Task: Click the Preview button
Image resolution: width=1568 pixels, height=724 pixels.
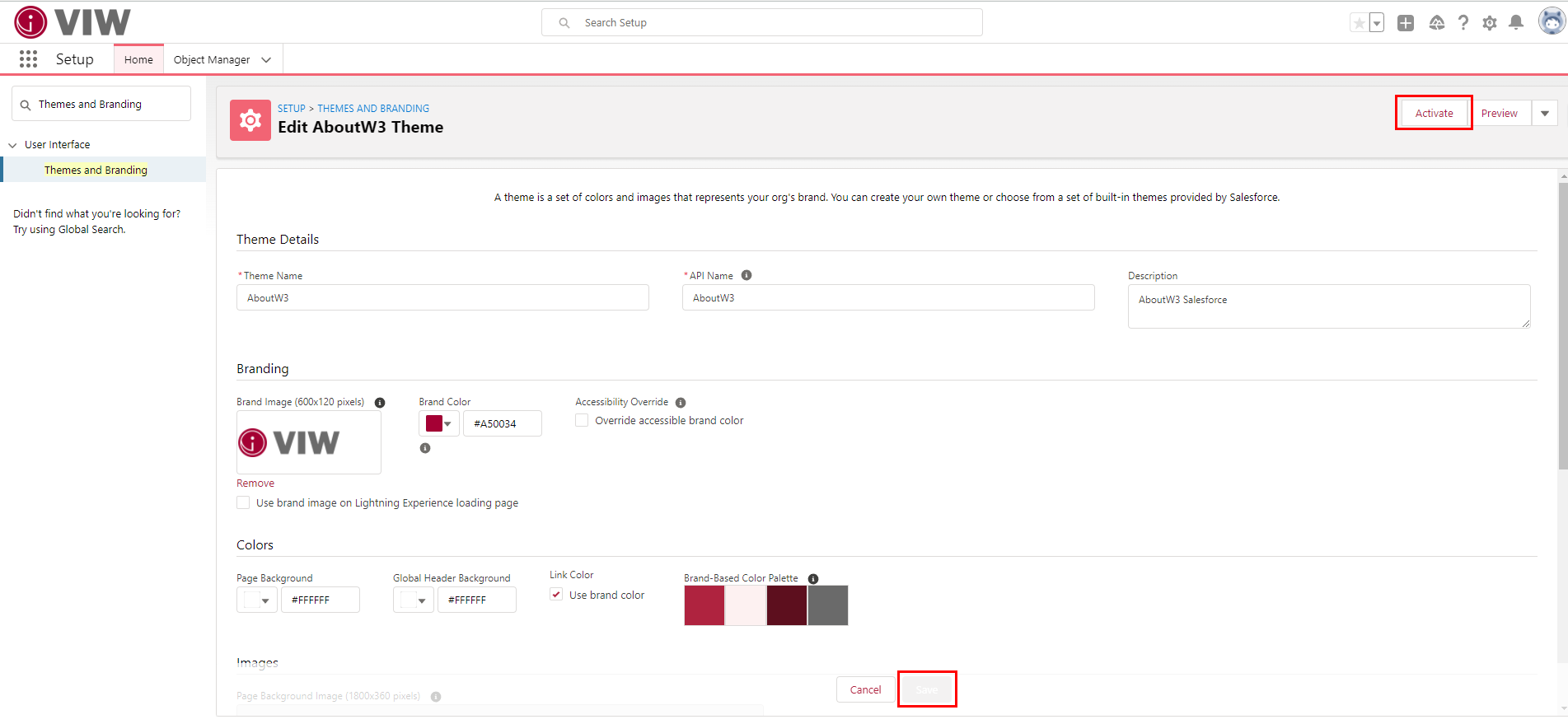Action: click(x=1499, y=114)
